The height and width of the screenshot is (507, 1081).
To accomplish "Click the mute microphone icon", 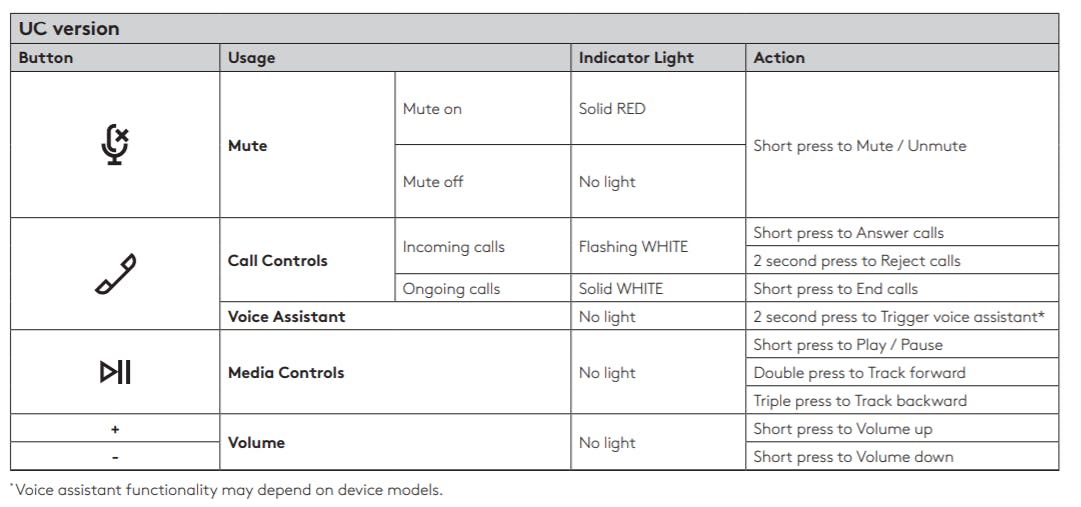I will [116, 145].
